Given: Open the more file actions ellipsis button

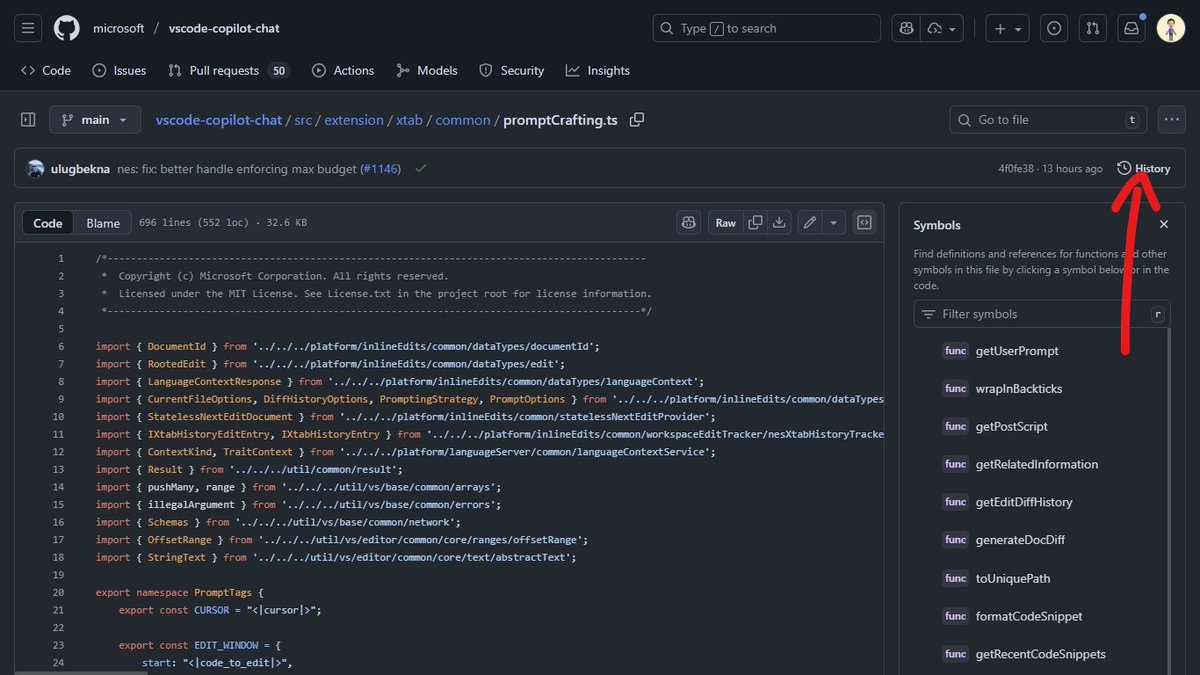Looking at the screenshot, I should pyautogui.click(x=1171, y=120).
